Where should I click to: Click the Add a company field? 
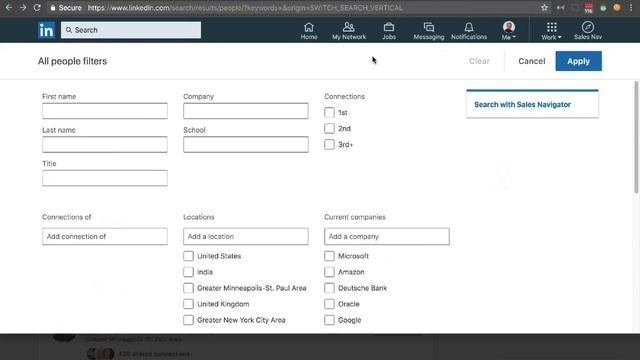point(387,236)
